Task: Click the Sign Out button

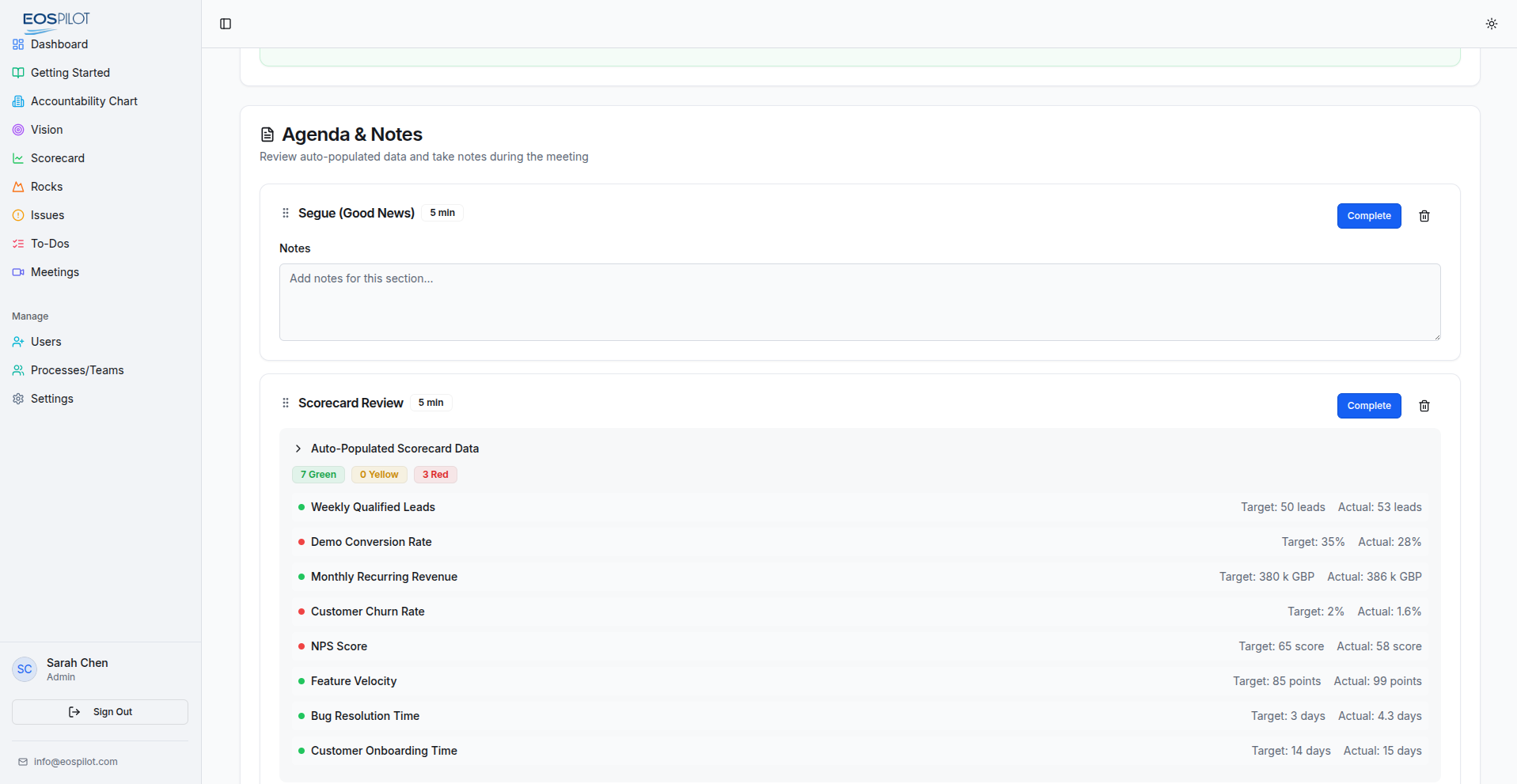Action: point(100,712)
